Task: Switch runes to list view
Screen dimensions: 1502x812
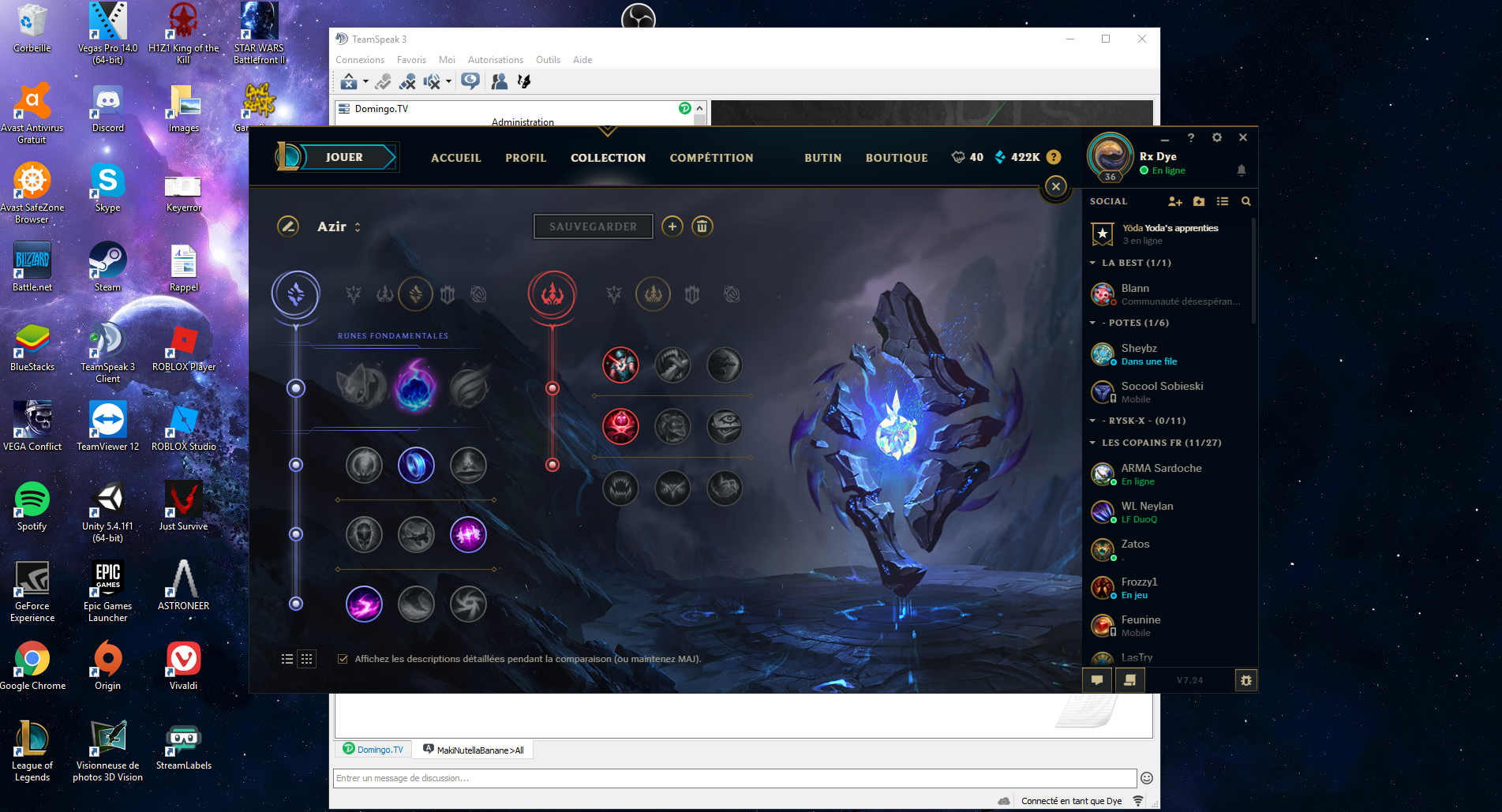Action: click(287, 659)
